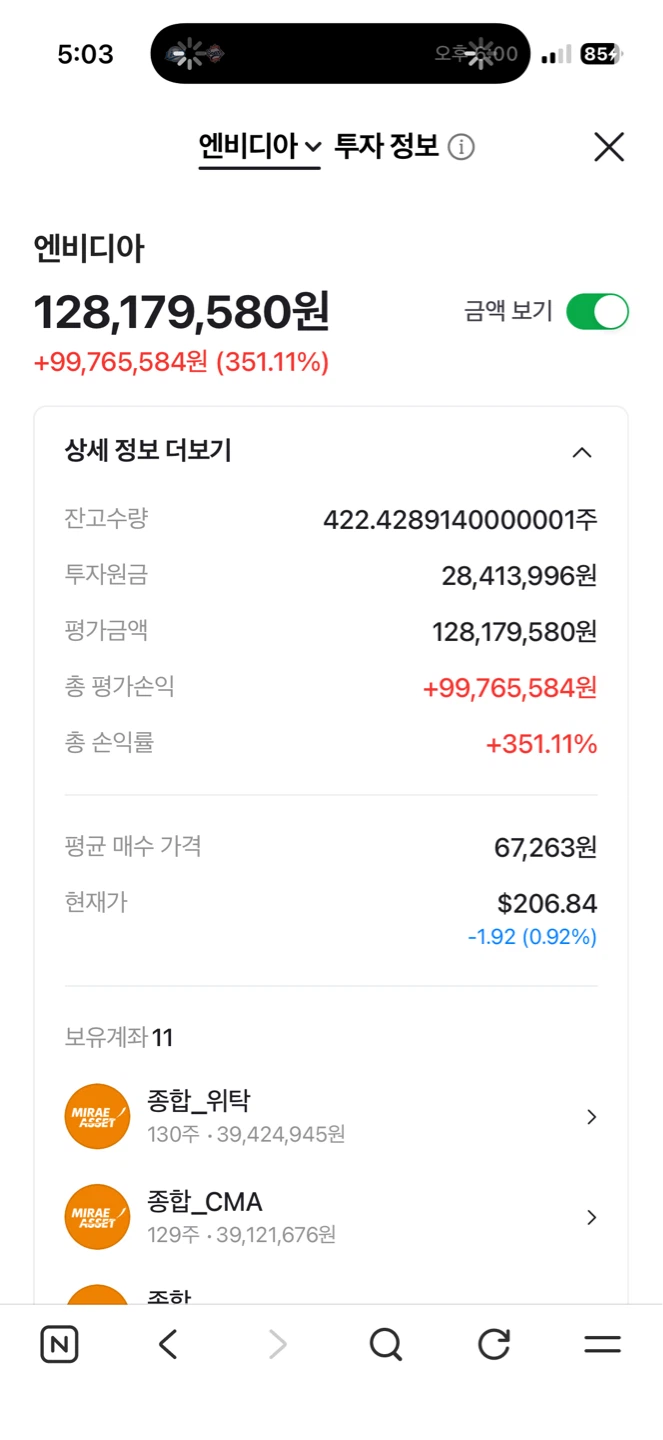Open search with the magnifier icon
The image size is (663, 1440).
coord(385,1344)
